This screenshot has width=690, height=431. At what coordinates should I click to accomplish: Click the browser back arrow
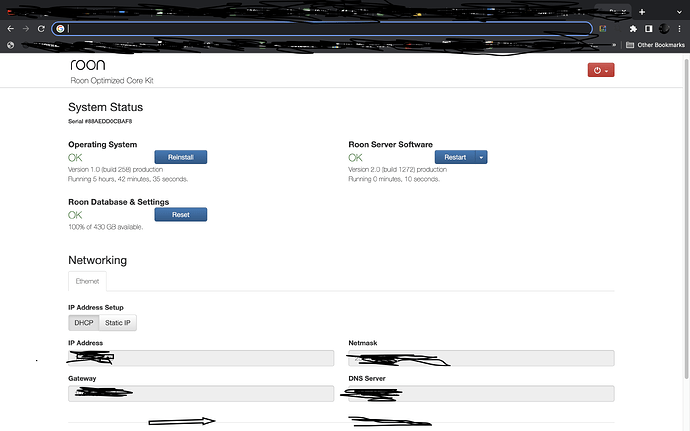click(x=11, y=29)
